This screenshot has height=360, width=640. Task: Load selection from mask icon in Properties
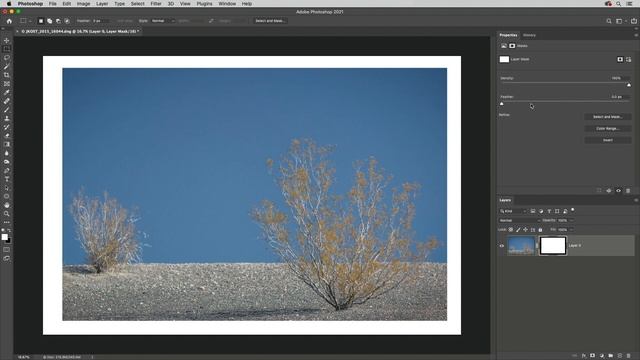point(599,191)
